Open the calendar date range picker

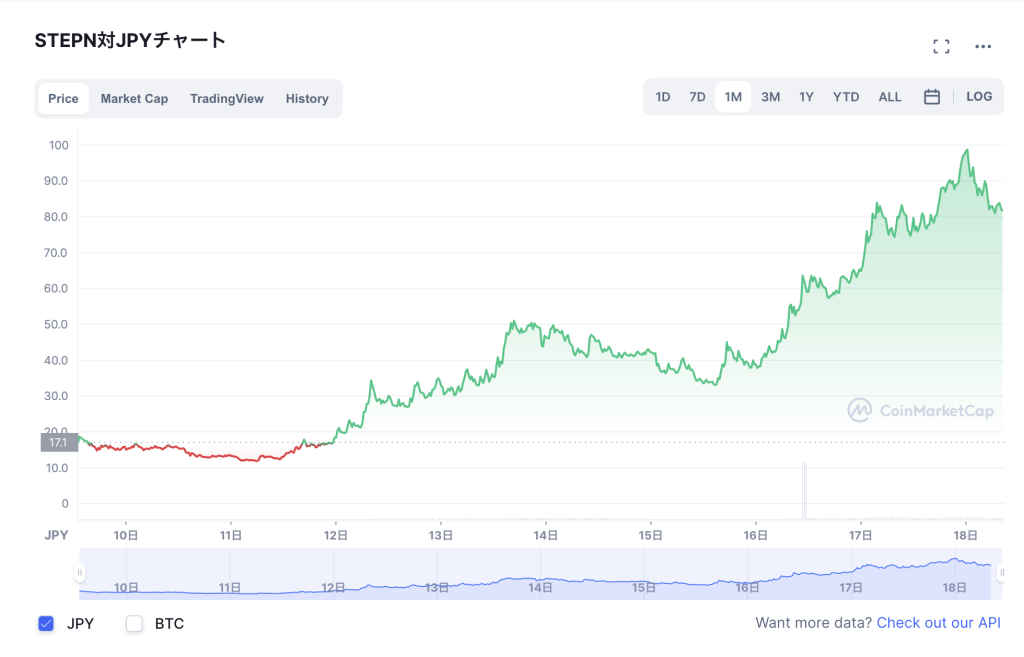click(932, 97)
